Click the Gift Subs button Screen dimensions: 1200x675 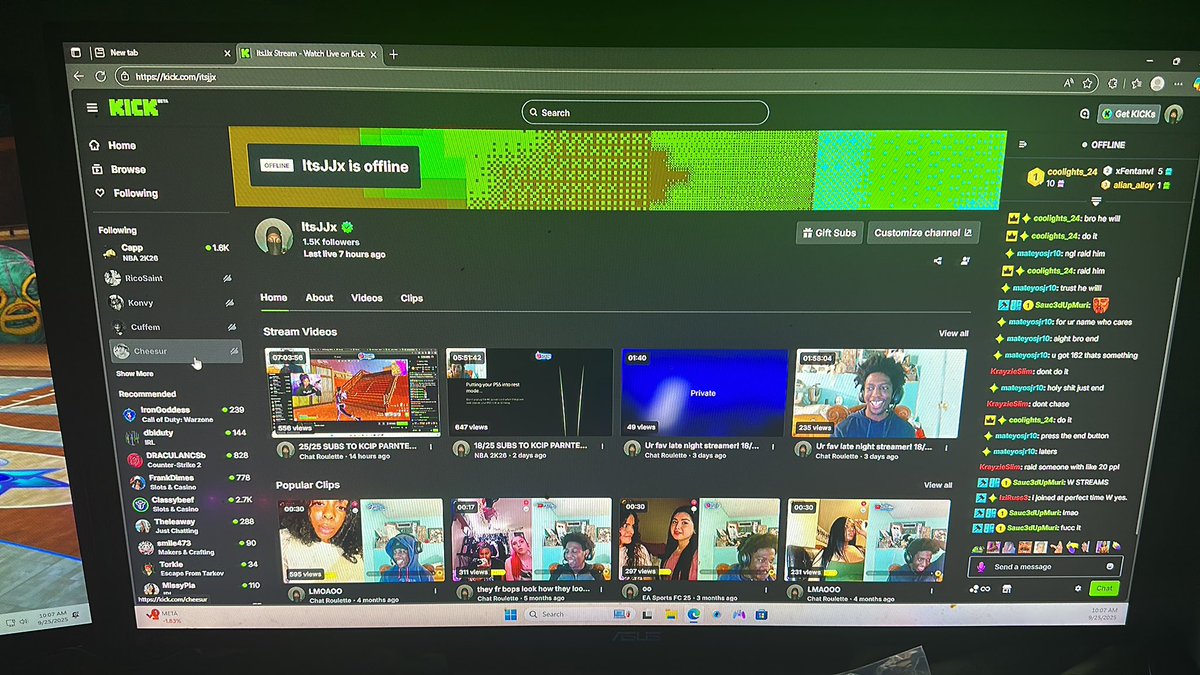click(x=828, y=233)
